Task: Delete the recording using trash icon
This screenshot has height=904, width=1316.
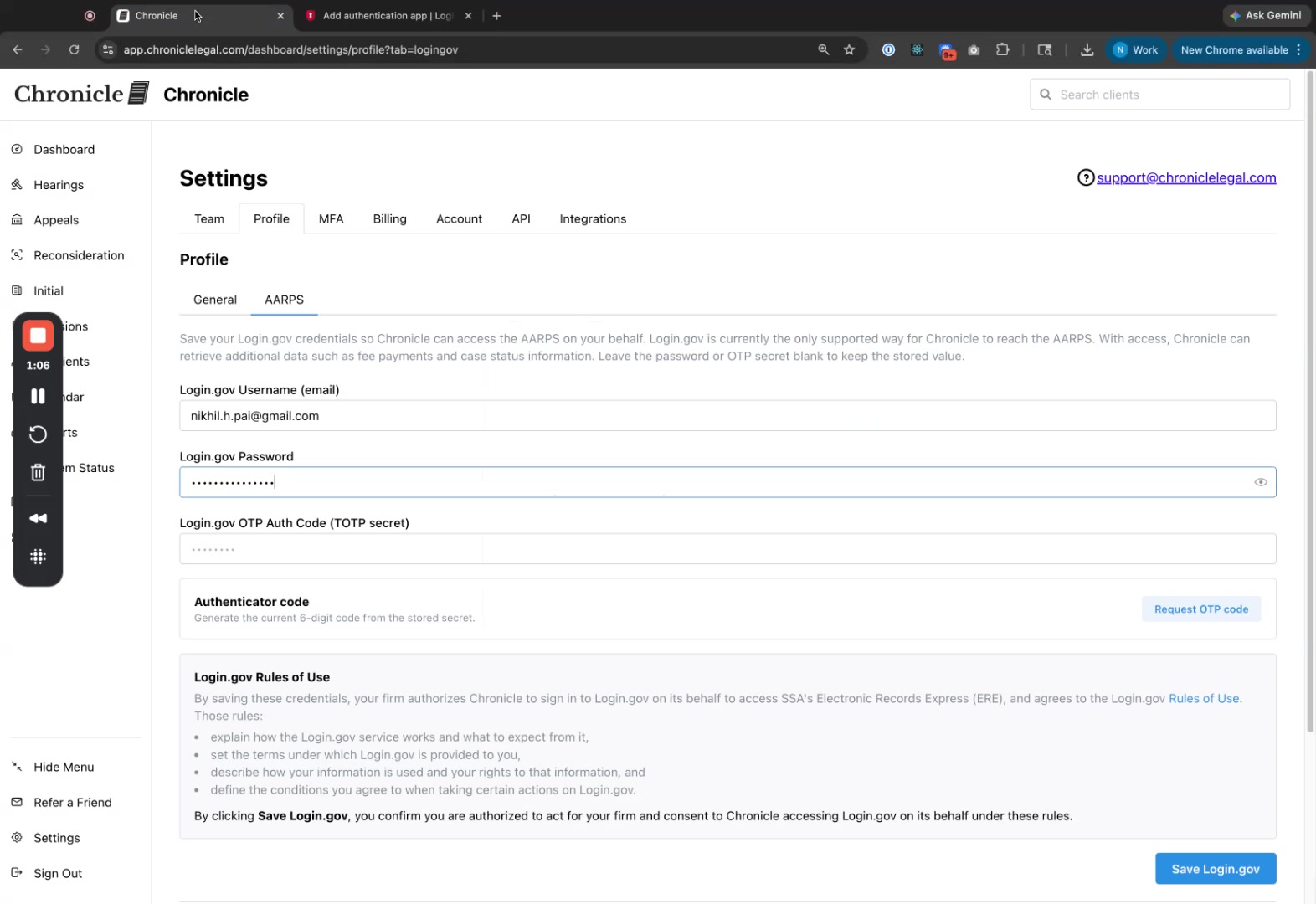Action: [38, 472]
